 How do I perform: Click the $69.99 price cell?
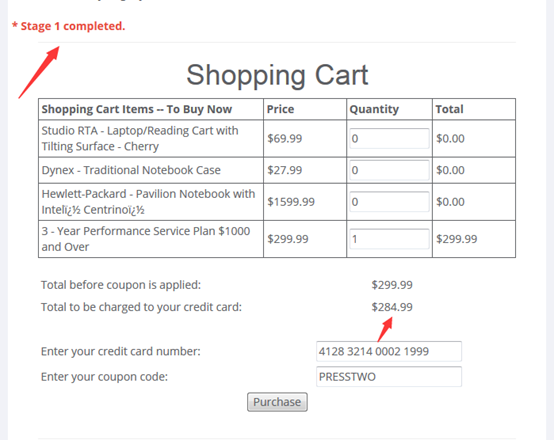(284, 138)
